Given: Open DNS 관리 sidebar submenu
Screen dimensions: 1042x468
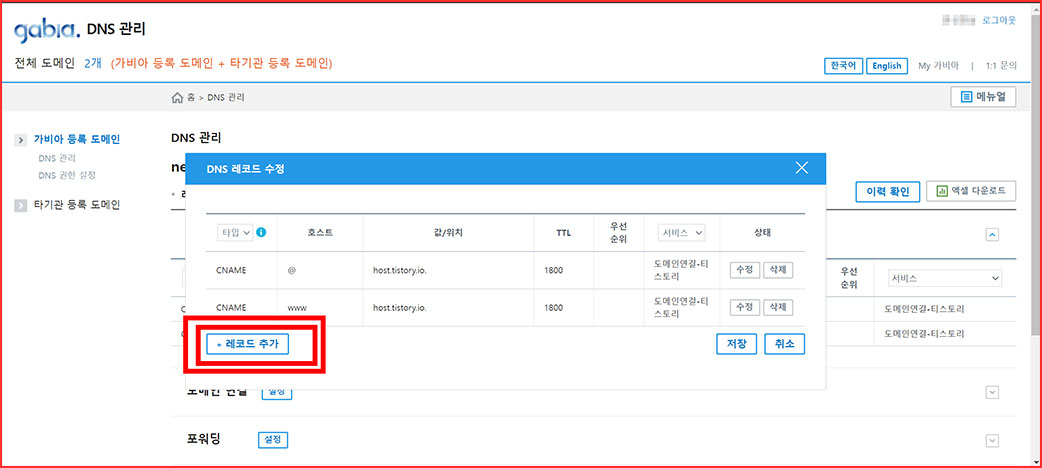Looking at the screenshot, I should [x=57, y=158].
